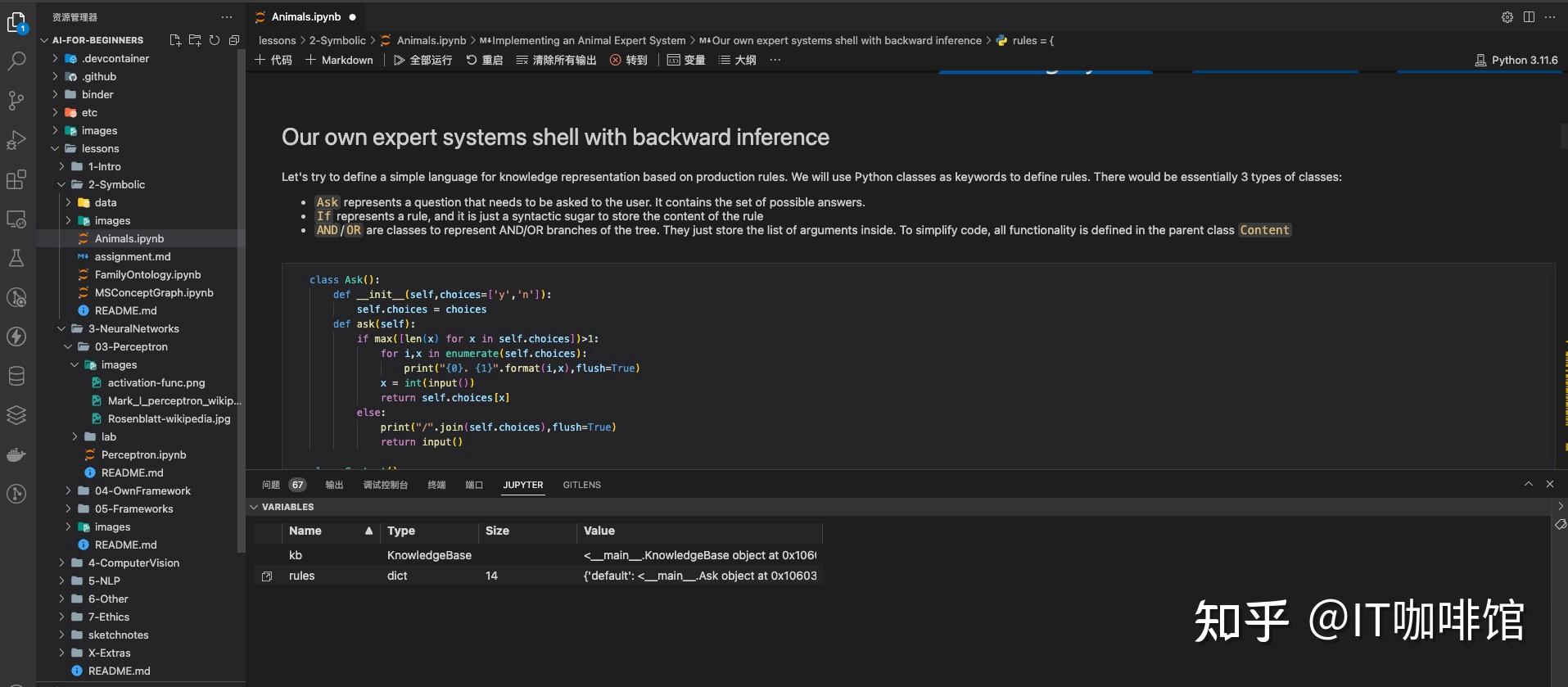Select the Python 3.11.6 kernel picker
Image resolution: width=1568 pixels, height=687 pixels.
tap(1516, 60)
